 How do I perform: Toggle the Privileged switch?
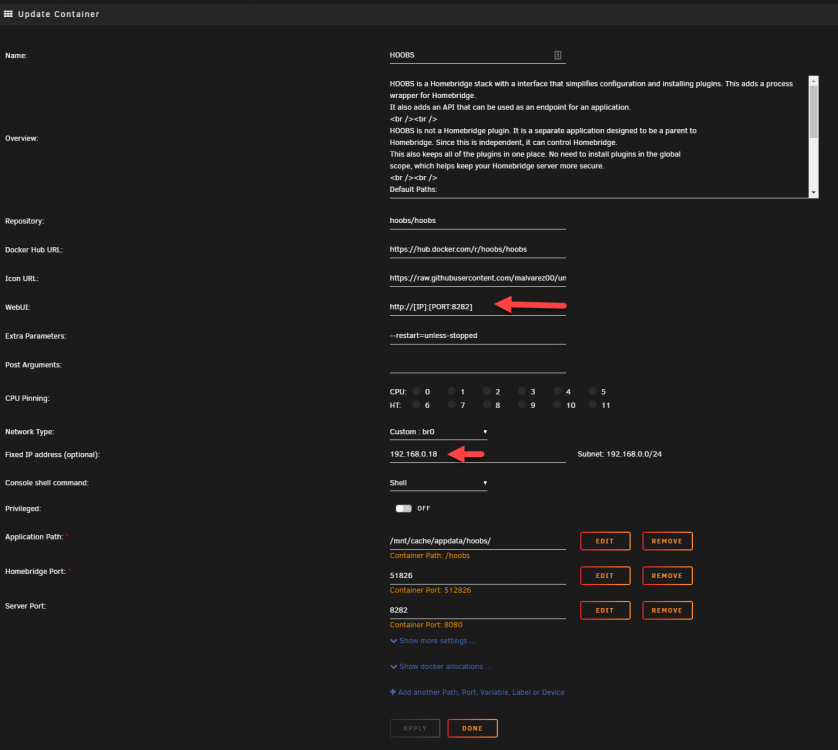(x=404, y=508)
